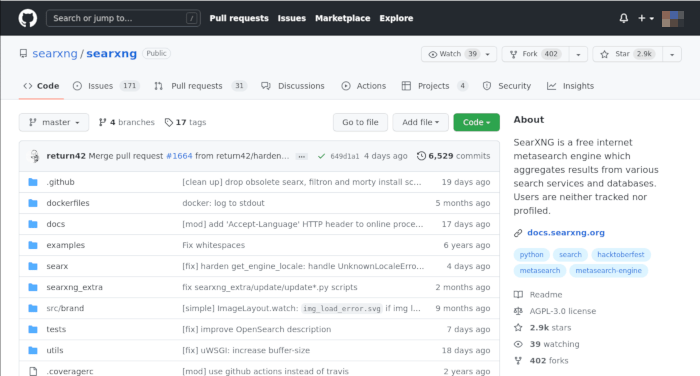Click the Go to file button

tap(360, 122)
